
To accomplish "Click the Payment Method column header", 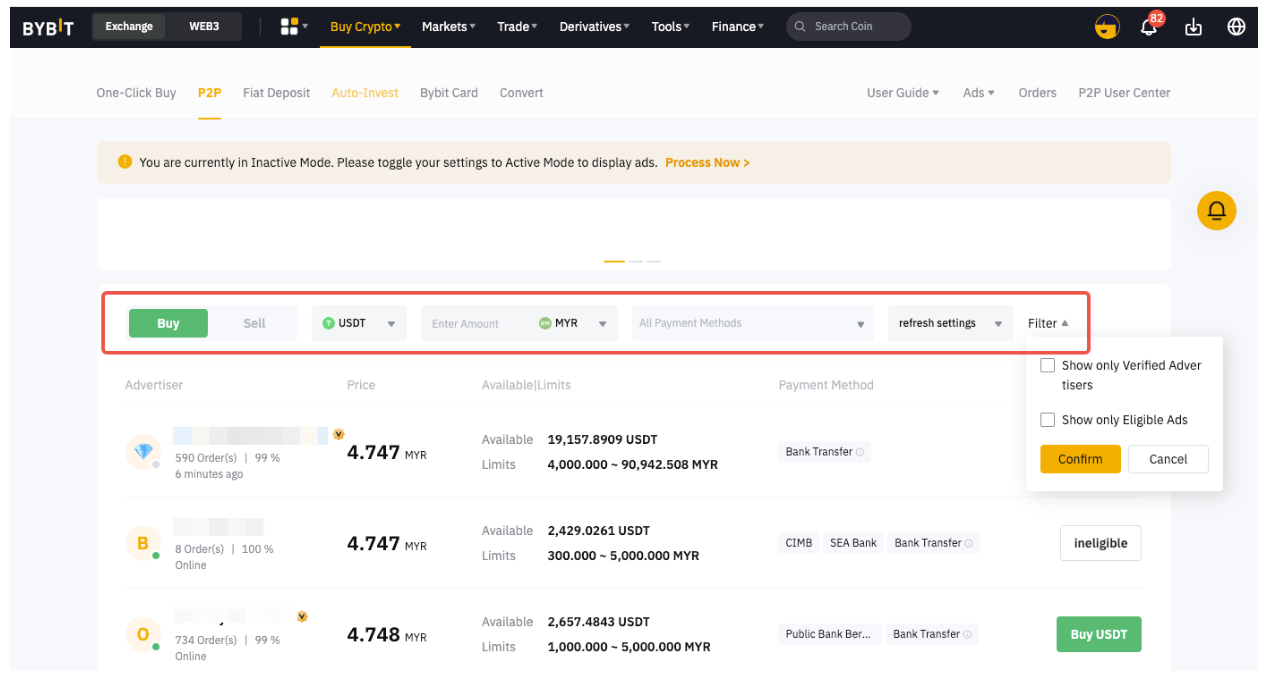I will coord(826,385).
